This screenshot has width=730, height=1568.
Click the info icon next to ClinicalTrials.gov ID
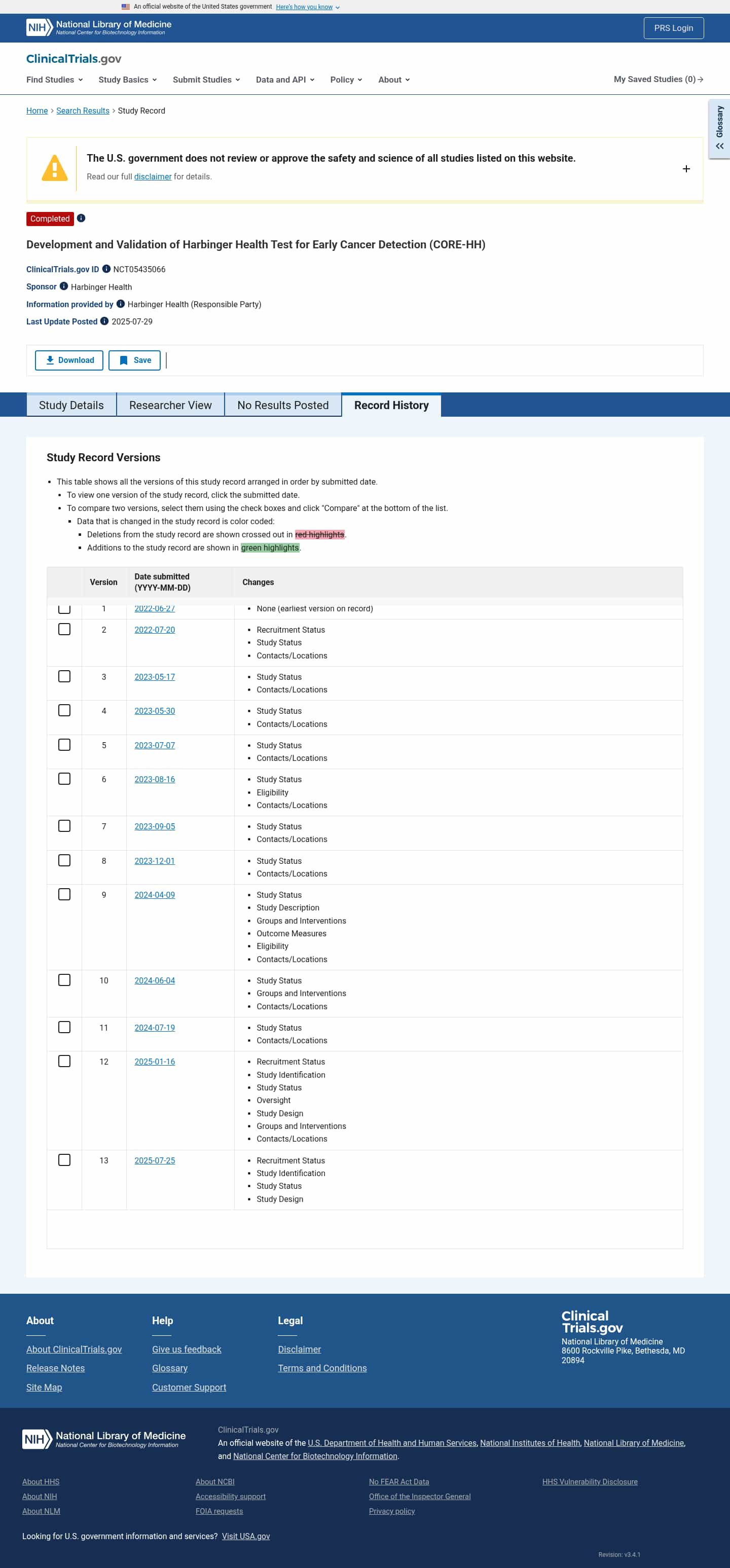point(106,269)
